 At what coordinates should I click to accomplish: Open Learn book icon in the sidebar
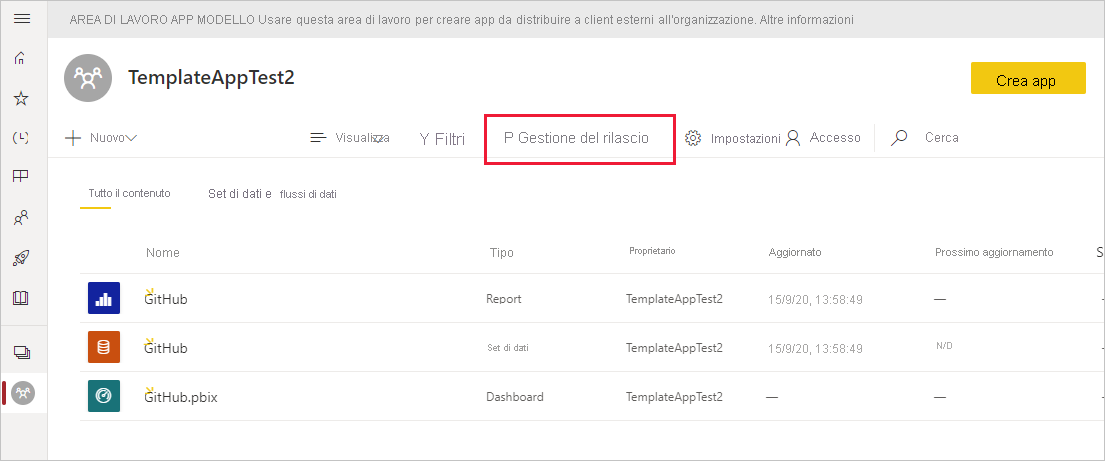(21, 298)
